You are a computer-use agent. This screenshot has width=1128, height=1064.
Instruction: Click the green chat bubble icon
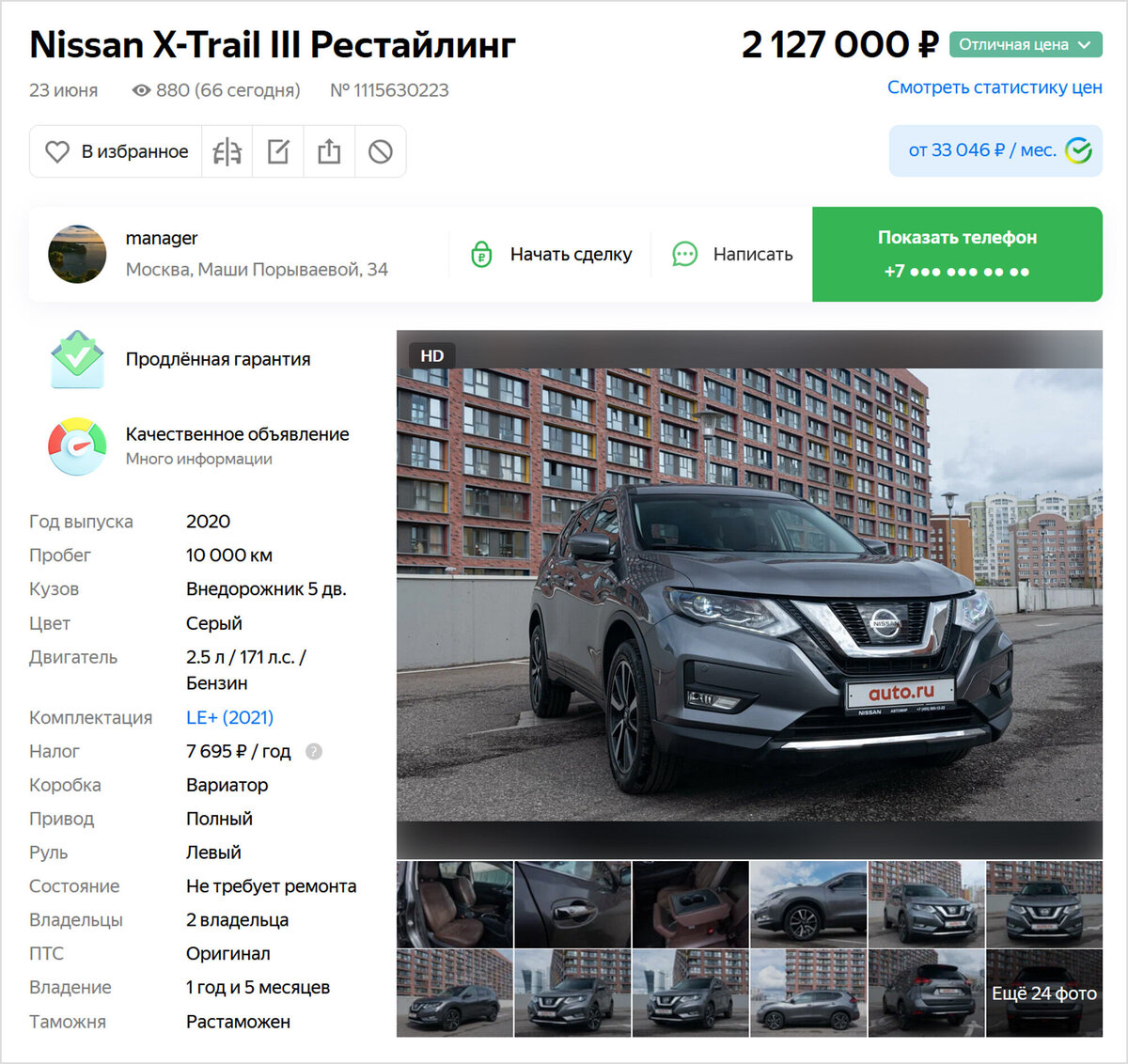685,254
